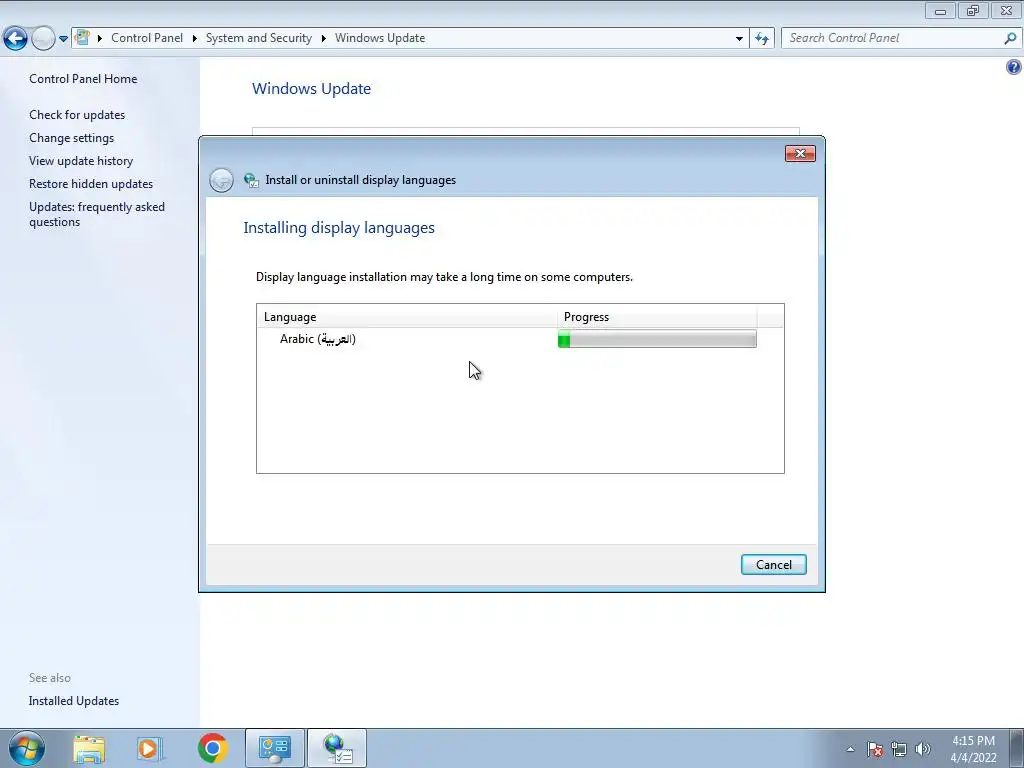The image size is (1024, 768).
Task: Click the volume speaker tray icon
Action: coord(923,749)
